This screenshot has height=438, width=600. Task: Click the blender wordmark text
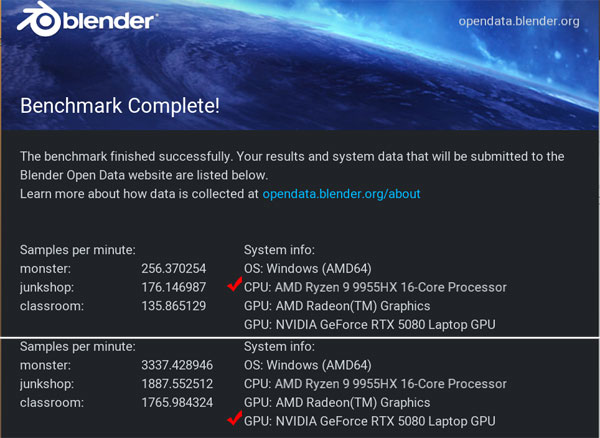(x=109, y=21)
